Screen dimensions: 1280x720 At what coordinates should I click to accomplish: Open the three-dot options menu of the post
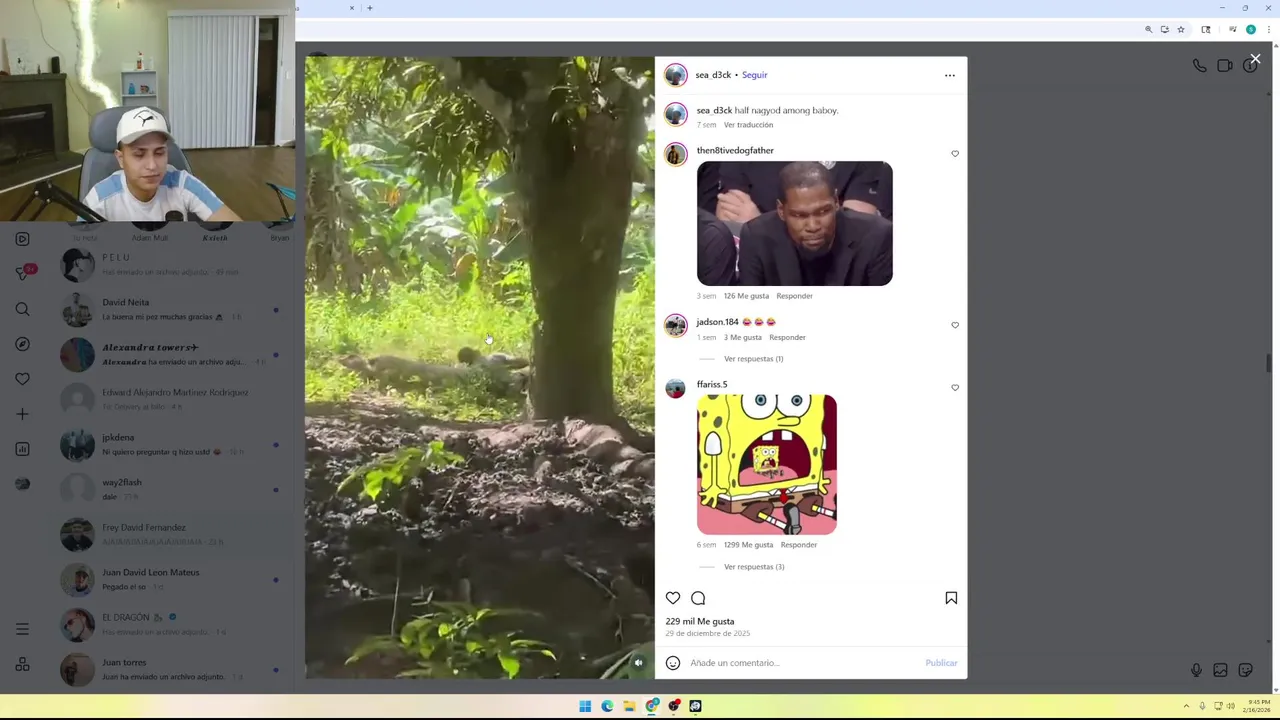949,75
